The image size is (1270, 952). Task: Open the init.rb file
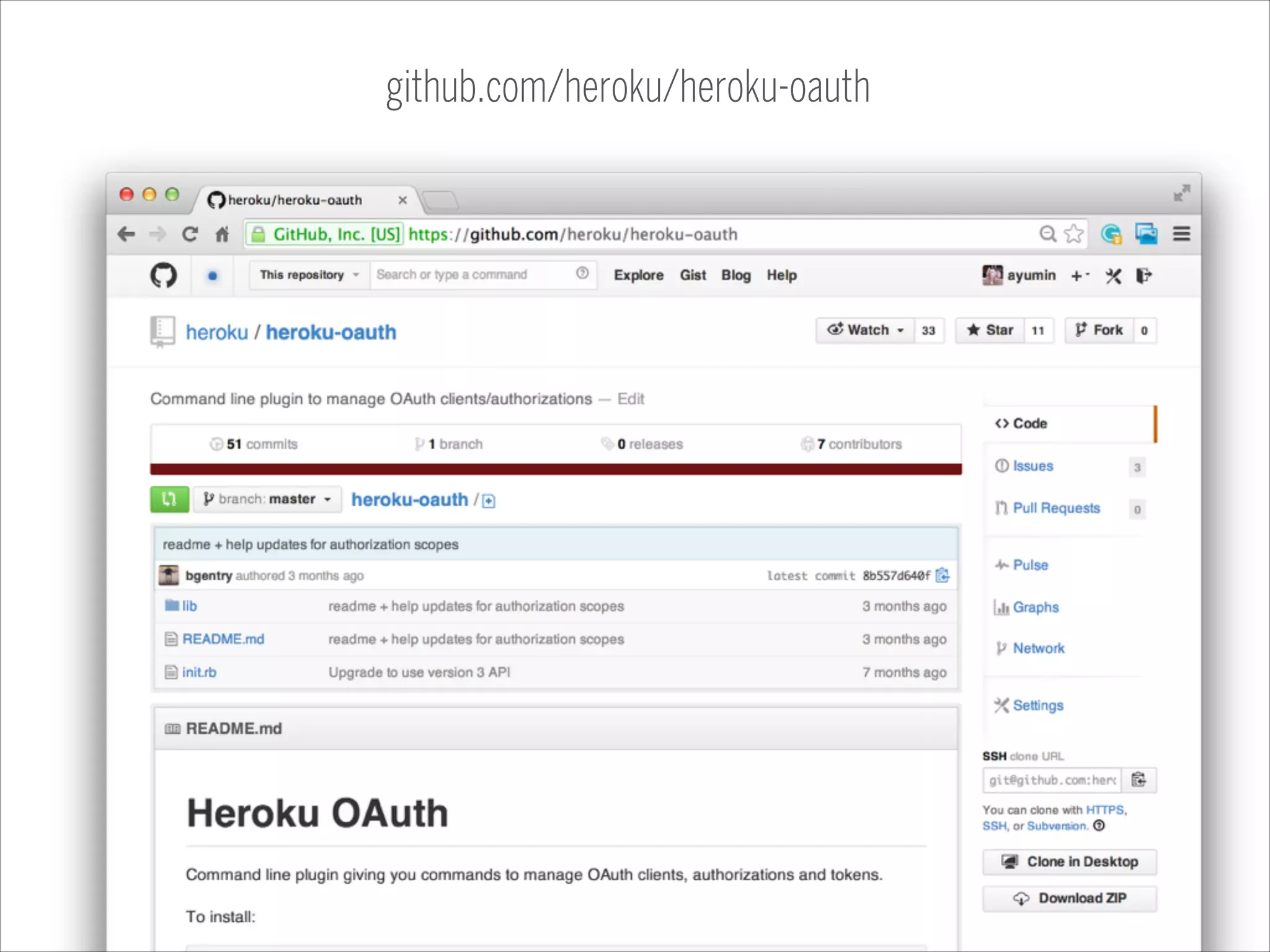pos(199,672)
